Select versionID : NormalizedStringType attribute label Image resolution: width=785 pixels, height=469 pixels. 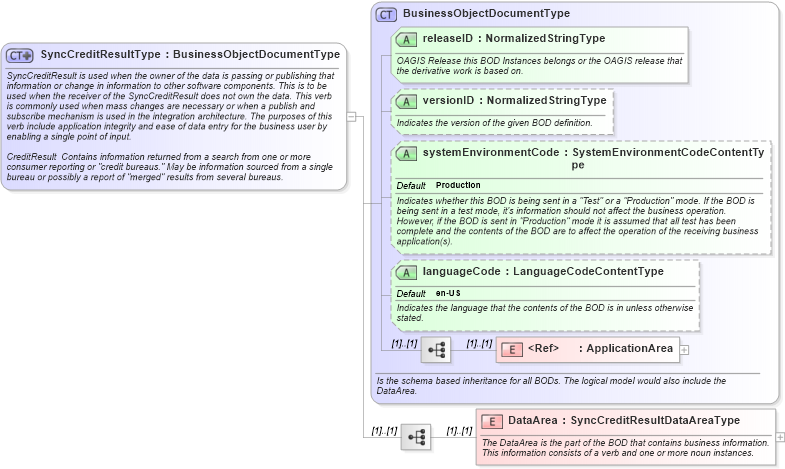[514, 100]
